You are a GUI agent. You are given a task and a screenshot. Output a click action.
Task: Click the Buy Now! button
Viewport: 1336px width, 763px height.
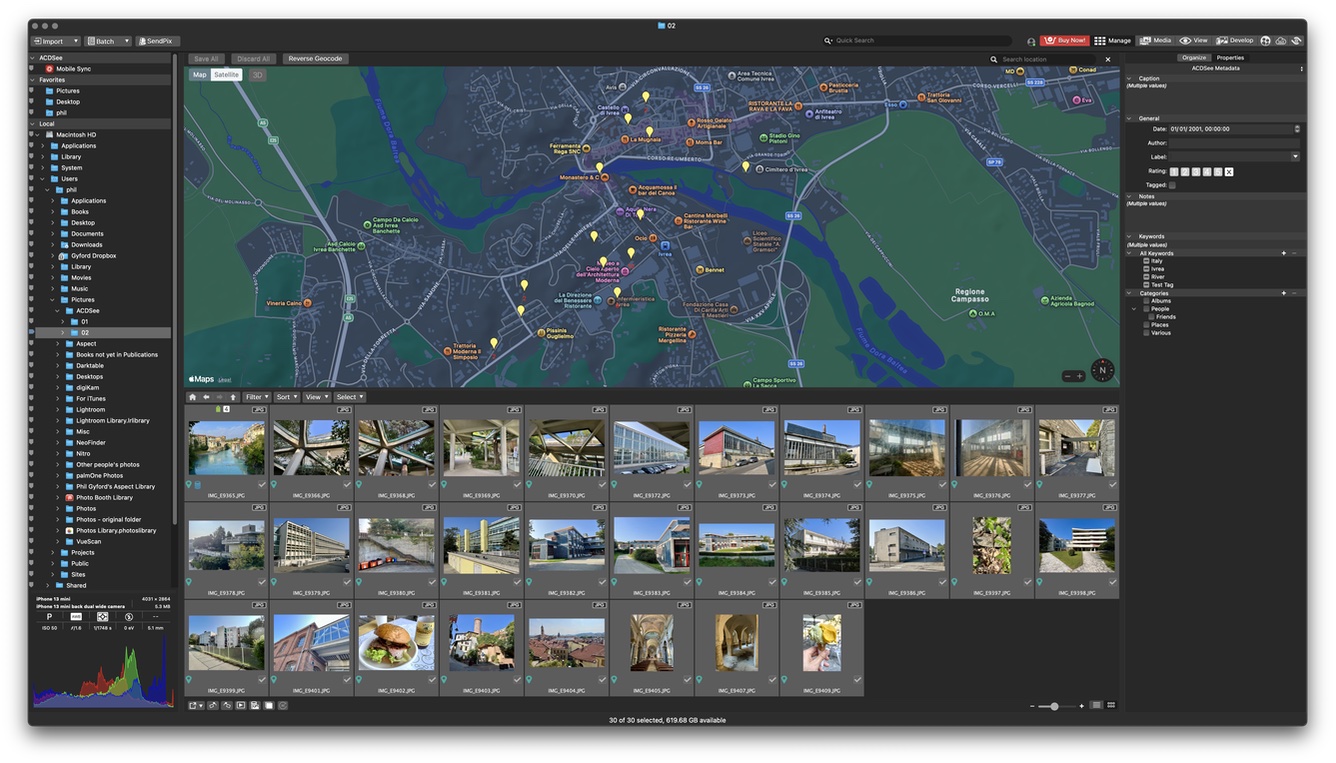click(1064, 41)
